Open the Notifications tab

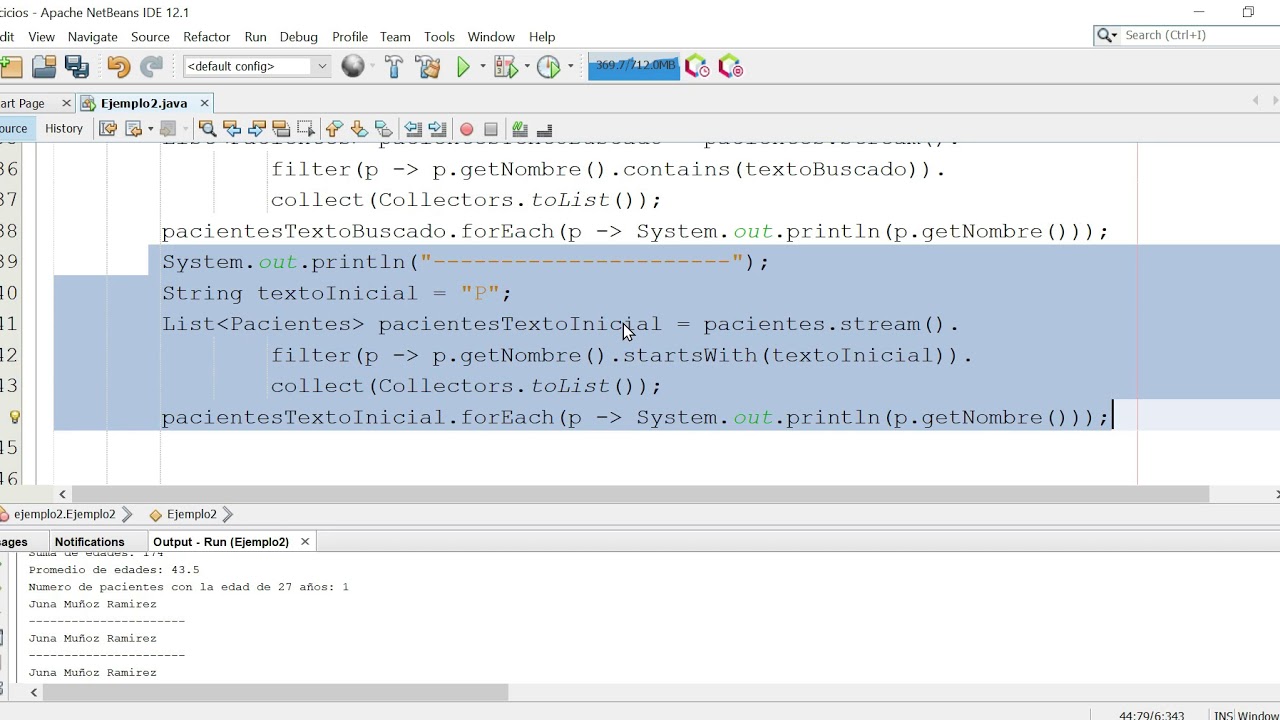coord(89,542)
